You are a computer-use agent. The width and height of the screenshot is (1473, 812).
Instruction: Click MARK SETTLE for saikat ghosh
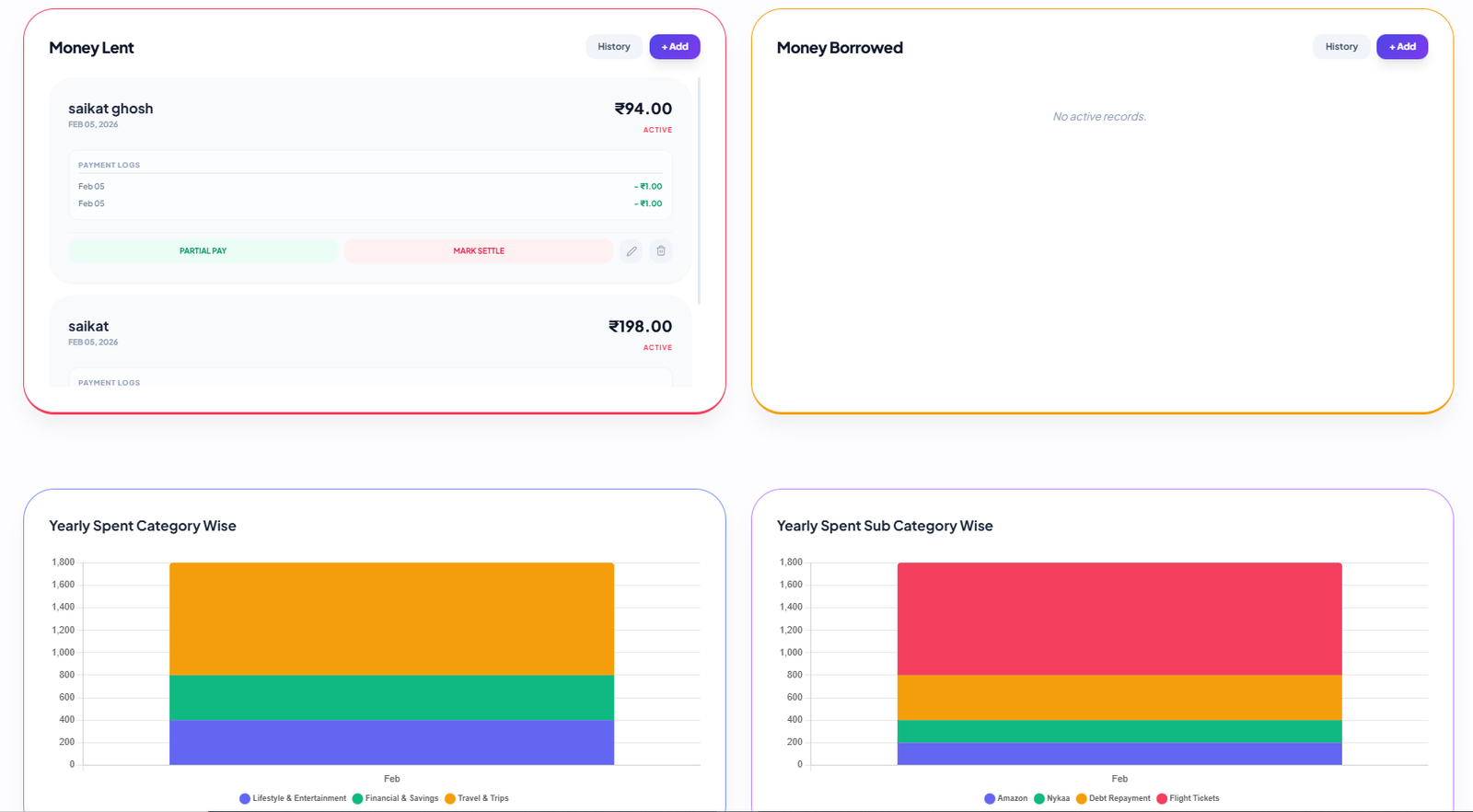(x=479, y=250)
